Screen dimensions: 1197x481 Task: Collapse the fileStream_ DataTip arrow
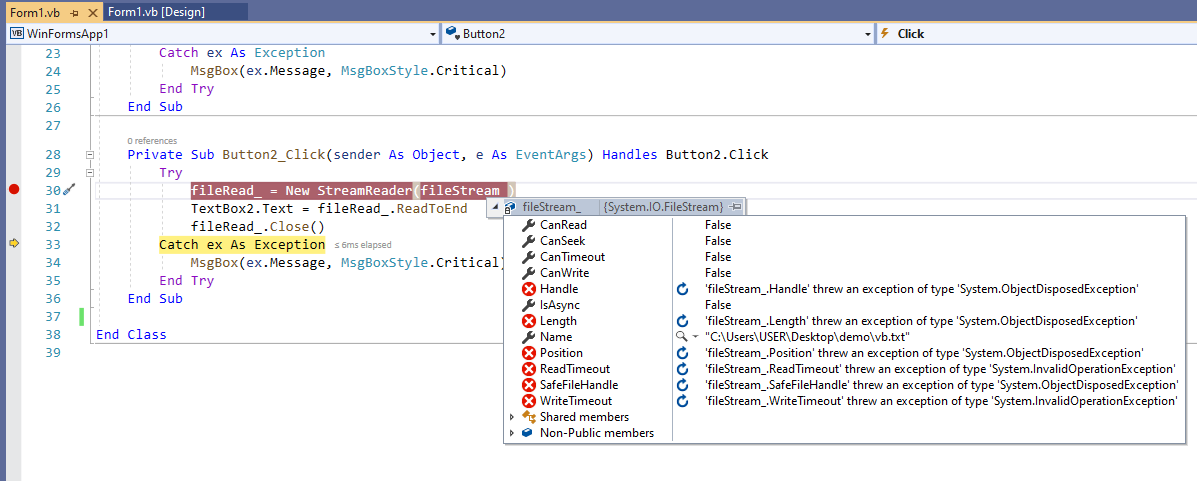tap(495, 207)
